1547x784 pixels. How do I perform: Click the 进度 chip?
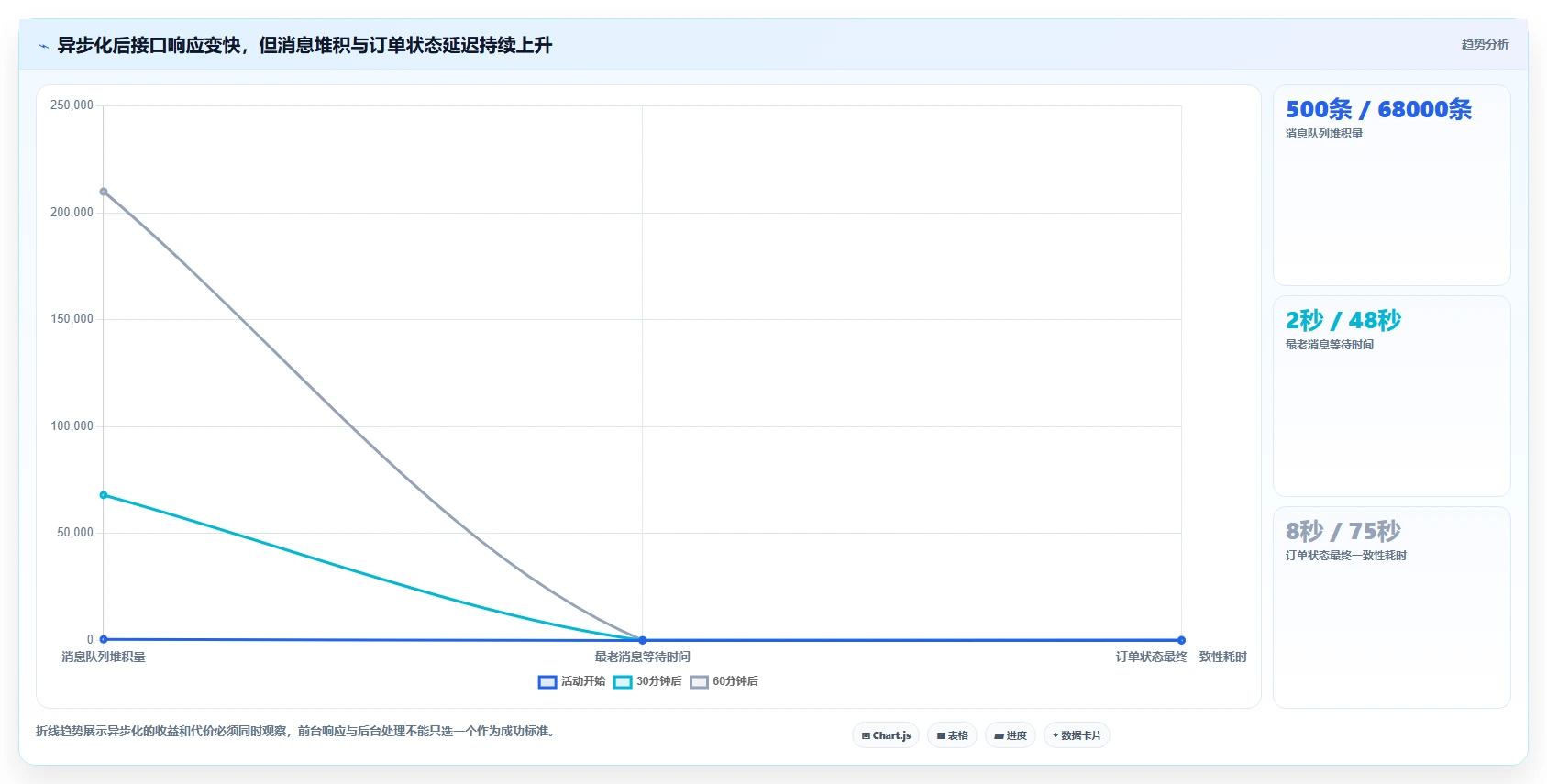point(1011,735)
